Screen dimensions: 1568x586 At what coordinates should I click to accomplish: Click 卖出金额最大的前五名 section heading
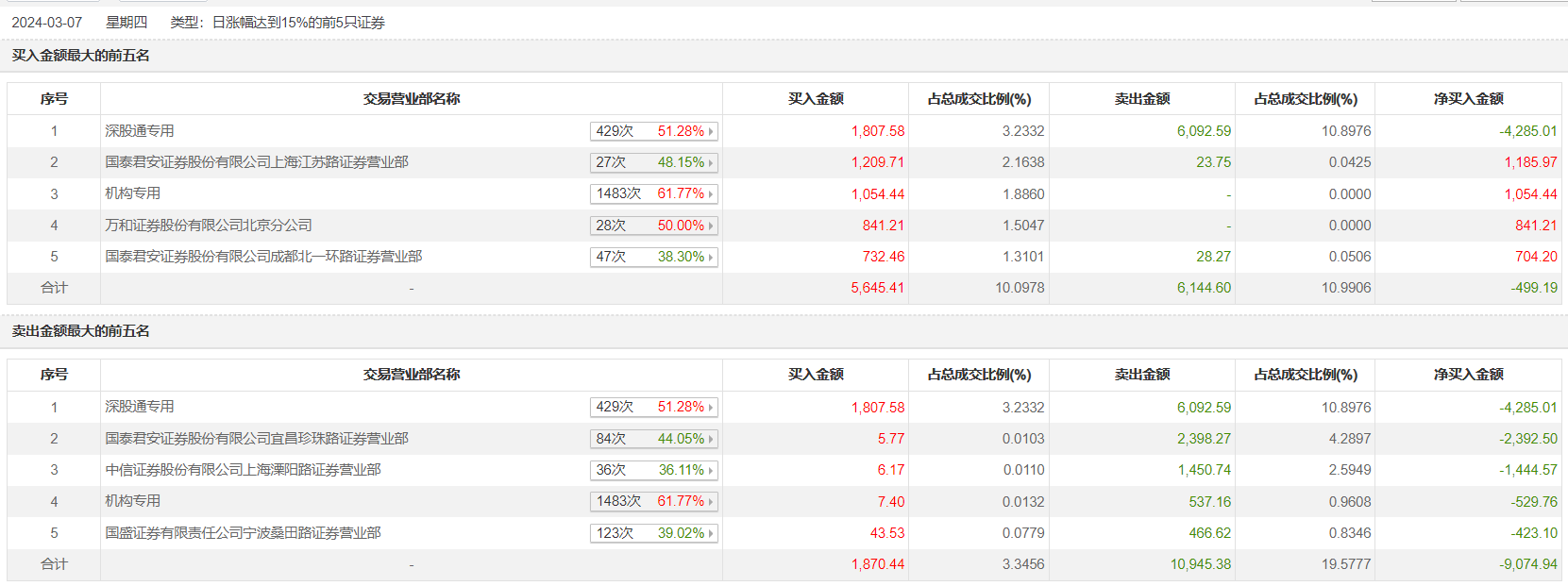(80, 331)
